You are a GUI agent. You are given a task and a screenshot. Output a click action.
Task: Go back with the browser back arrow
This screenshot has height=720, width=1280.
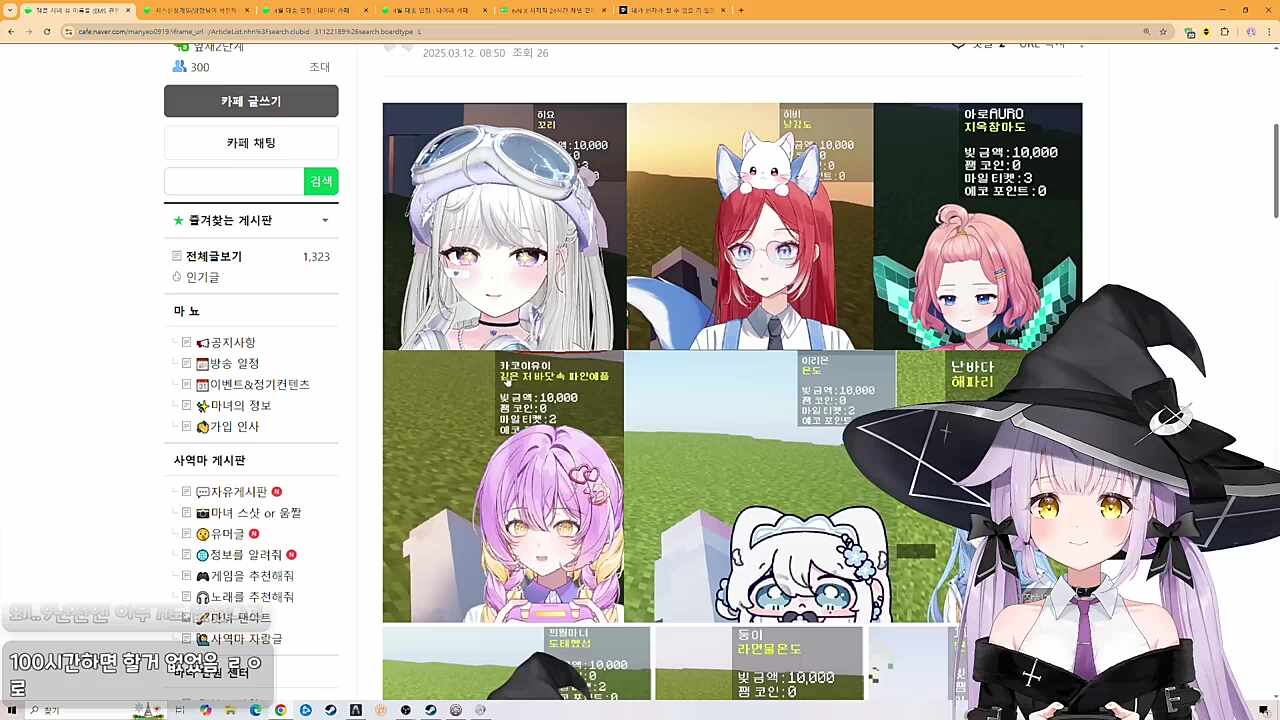pyautogui.click(x=11, y=32)
